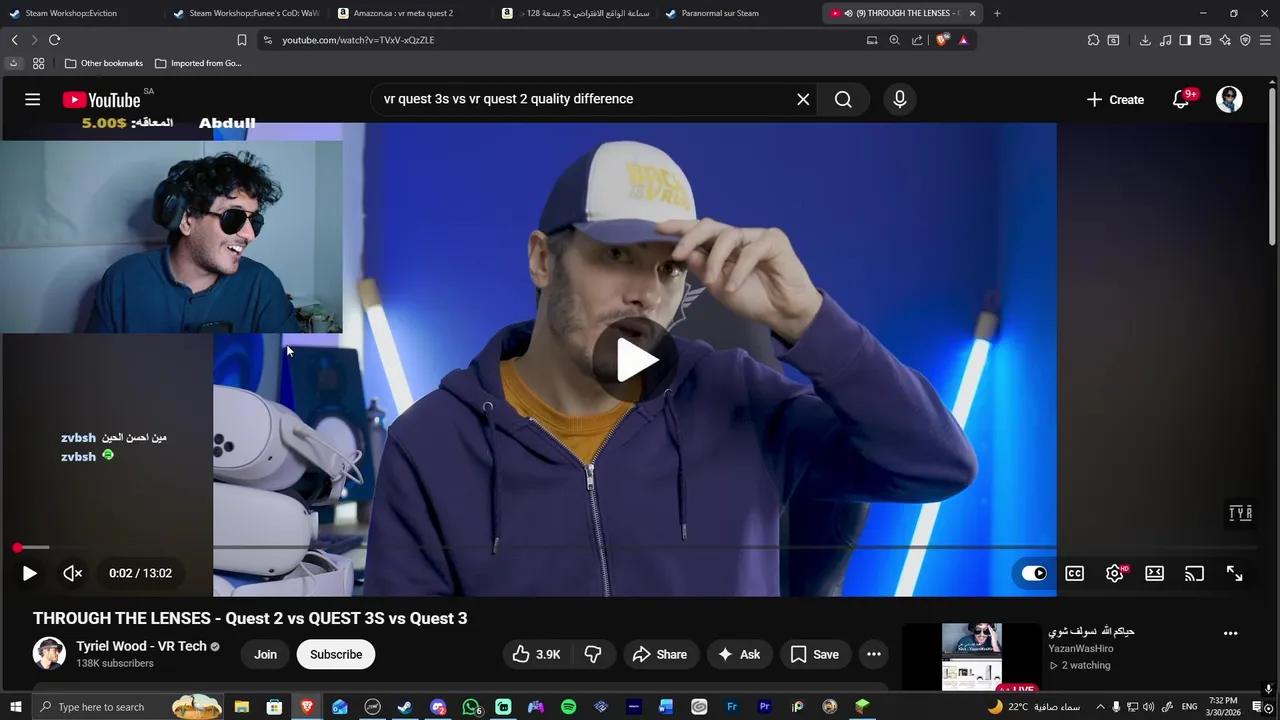
Task: Open video quality settings gear
Action: (x=1115, y=573)
